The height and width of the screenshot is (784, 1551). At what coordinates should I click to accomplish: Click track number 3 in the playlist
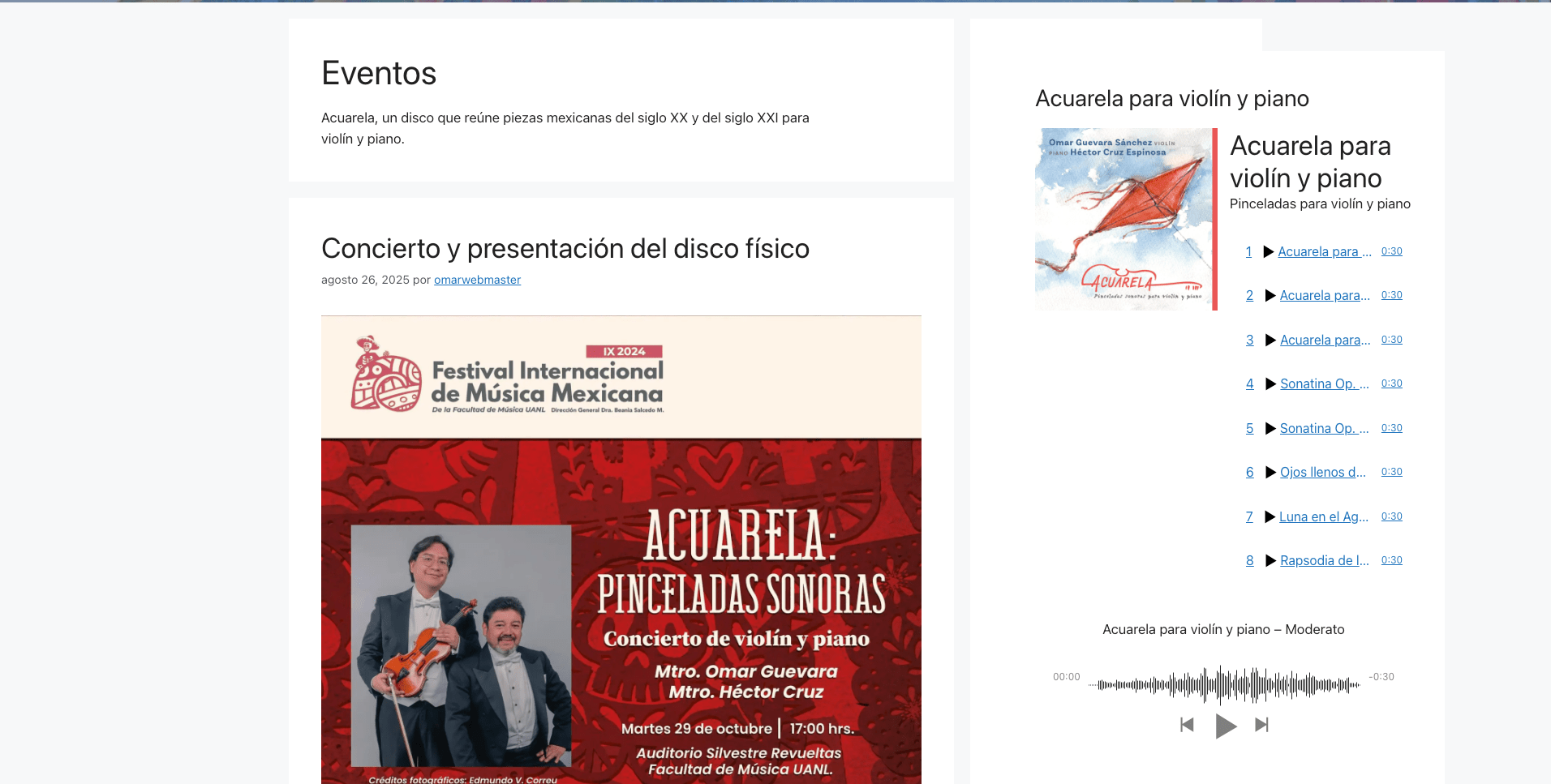[x=1249, y=341]
